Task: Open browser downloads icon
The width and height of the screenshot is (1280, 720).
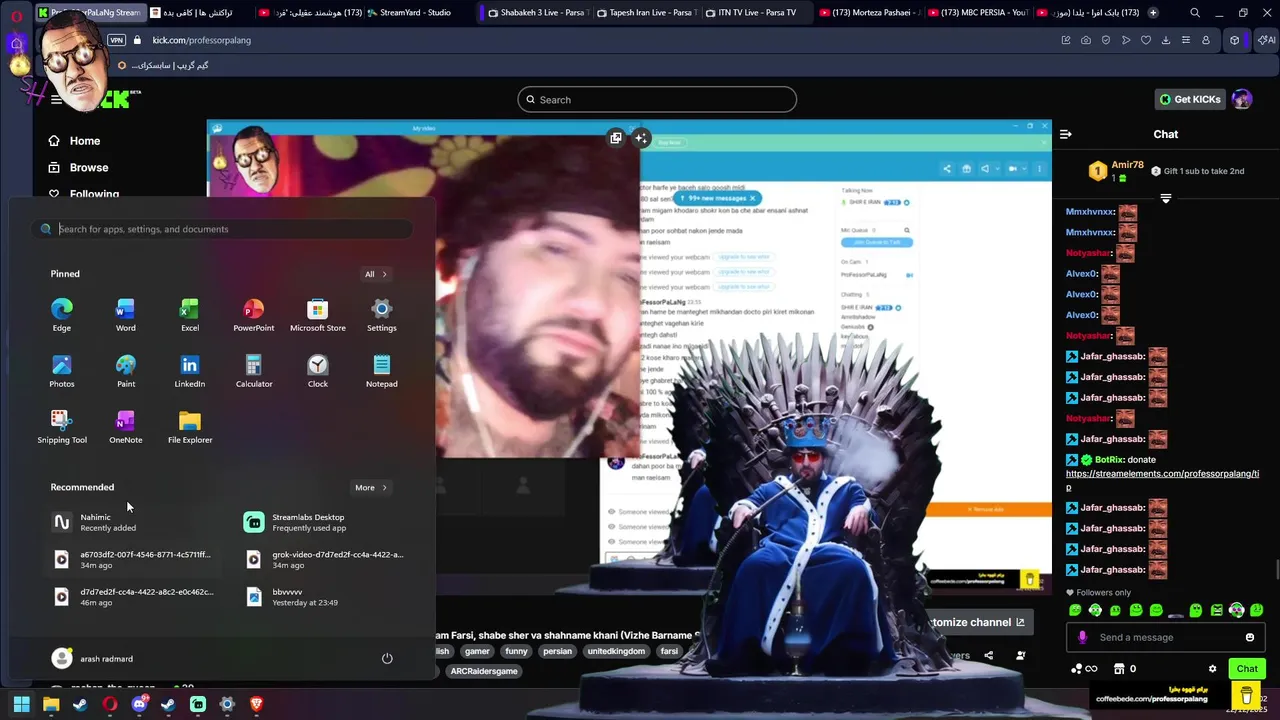Action: click(x=1166, y=40)
